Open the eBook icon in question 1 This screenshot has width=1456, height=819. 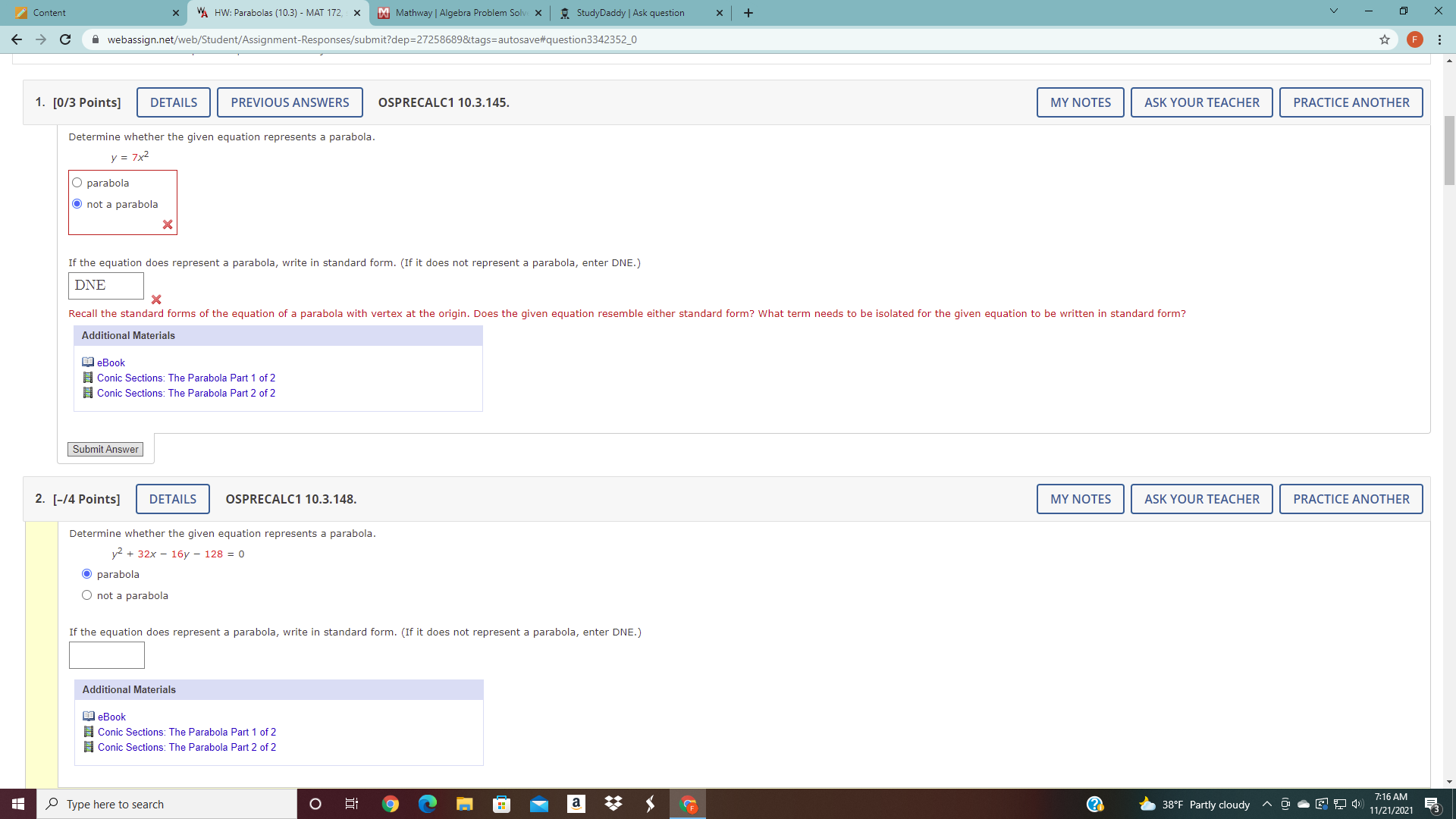coord(88,362)
